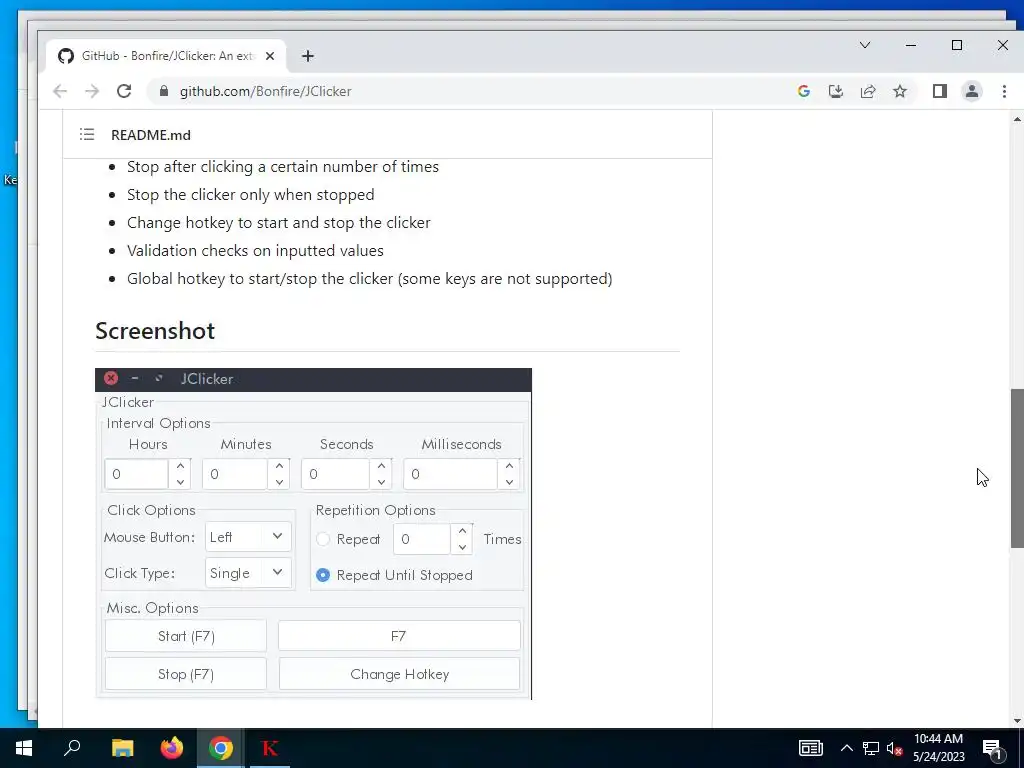Click the browser back arrow
Image resolution: width=1024 pixels, height=768 pixels.
60,91
